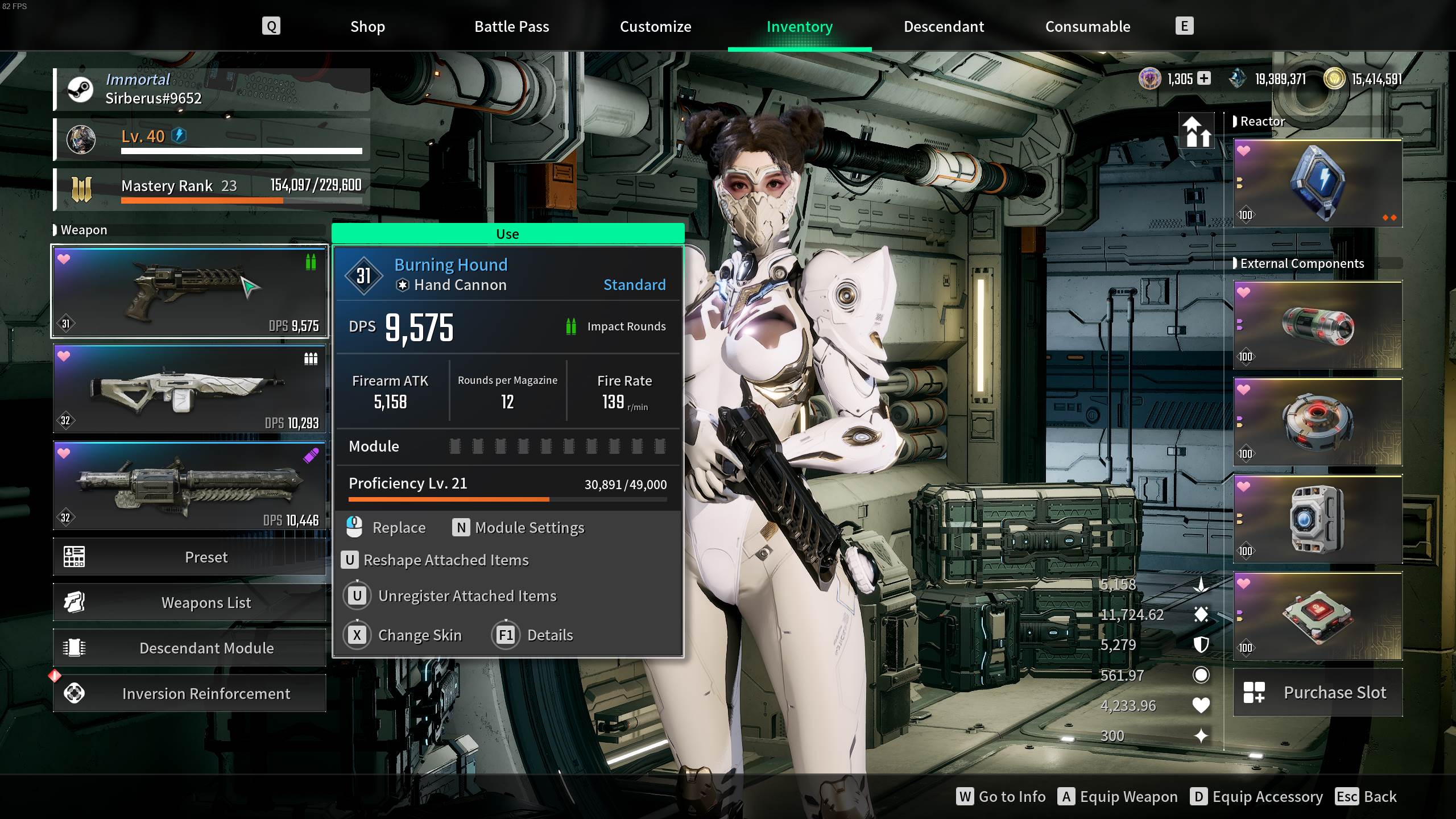Open the weapon Preset menu
The width and height of the screenshot is (1456, 819).
coord(190,557)
